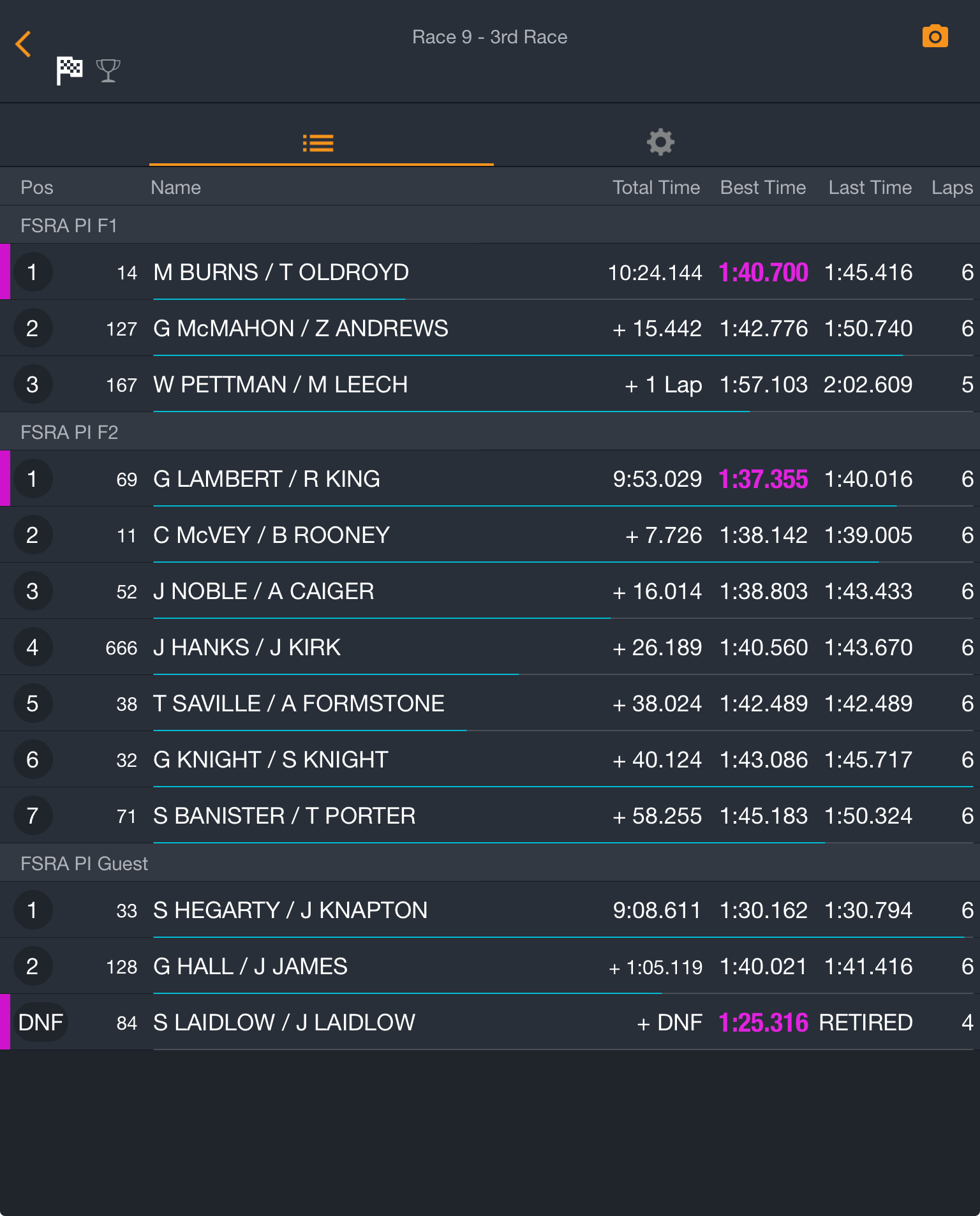Tap position 7 badge for S Banister

click(33, 815)
